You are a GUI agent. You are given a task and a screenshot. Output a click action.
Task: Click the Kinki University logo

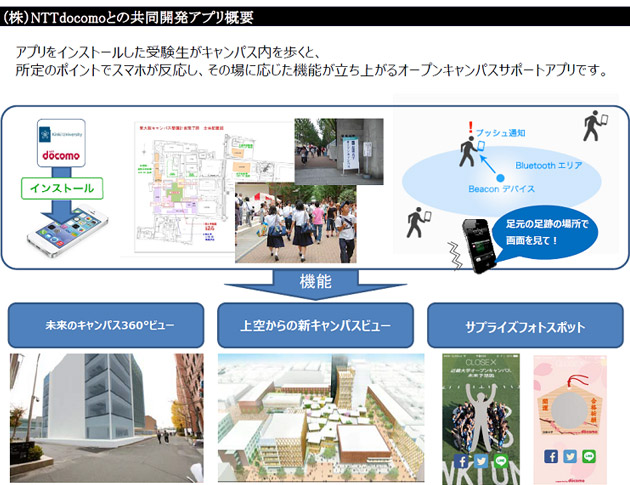(x=61, y=134)
